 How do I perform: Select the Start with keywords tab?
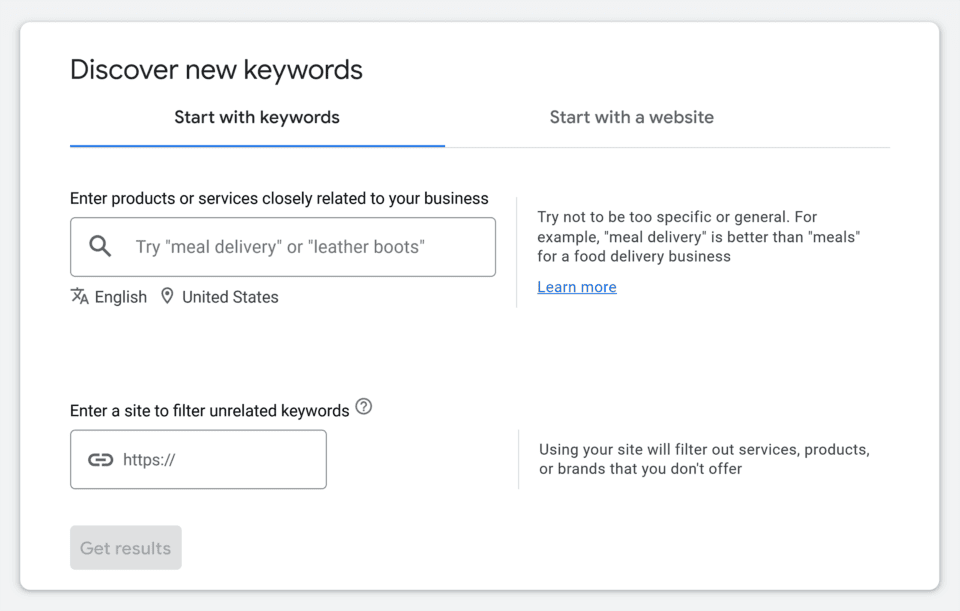(x=256, y=117)
